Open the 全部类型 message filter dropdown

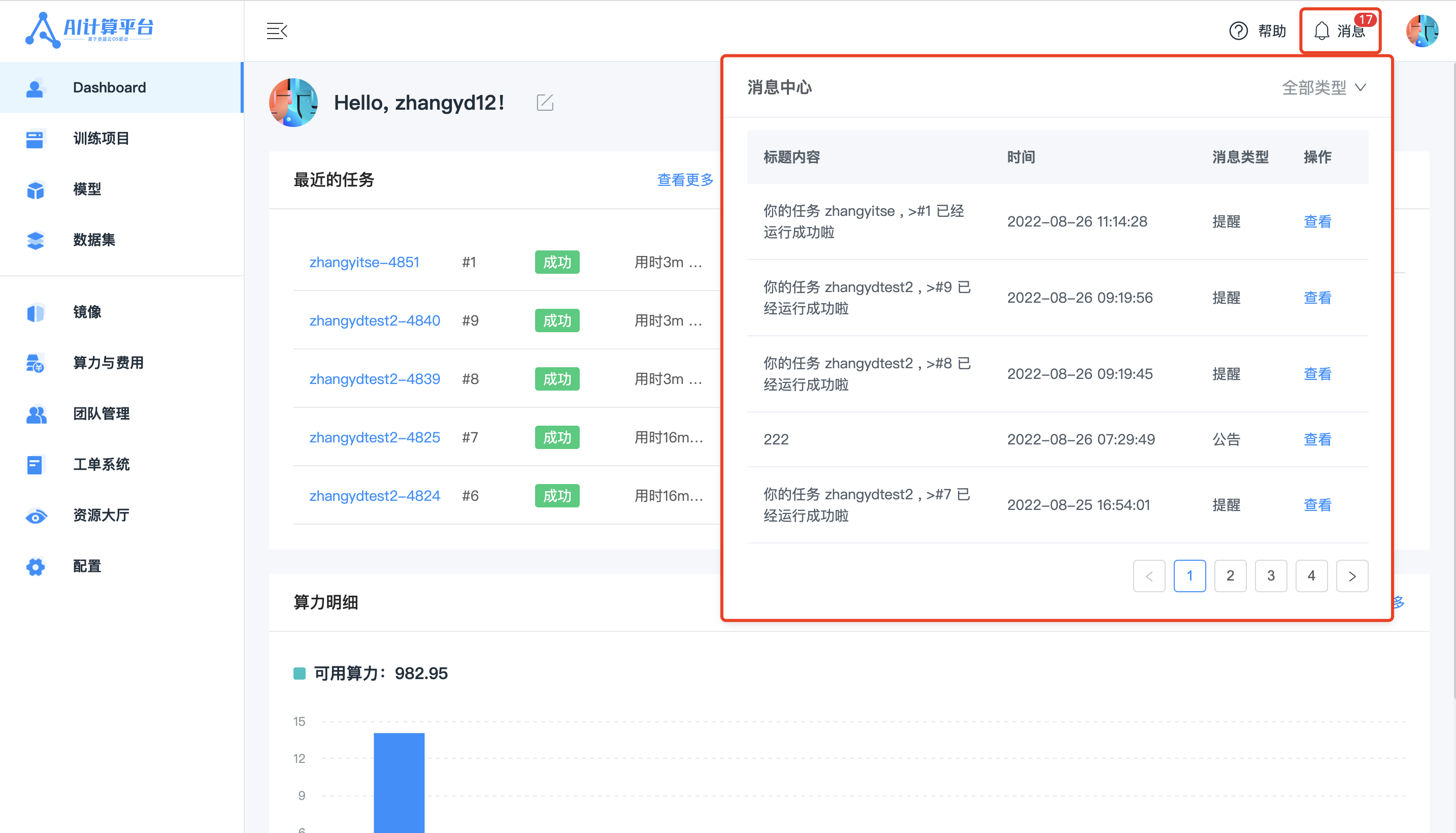1325,87
